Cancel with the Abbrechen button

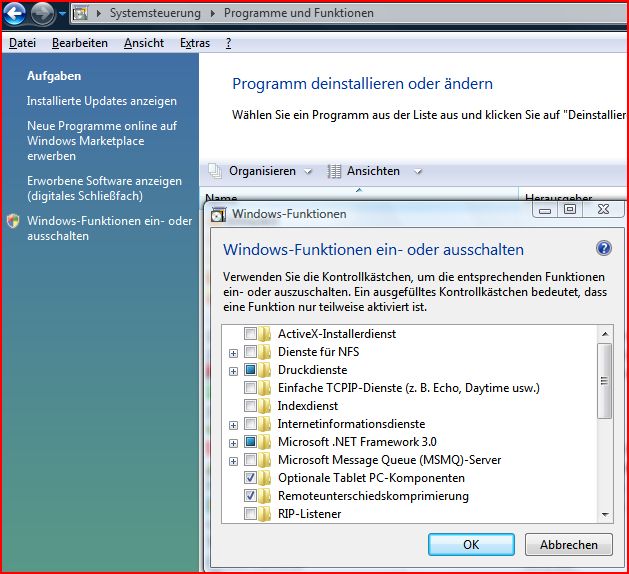pyautogui.click(x=568, y=544)
